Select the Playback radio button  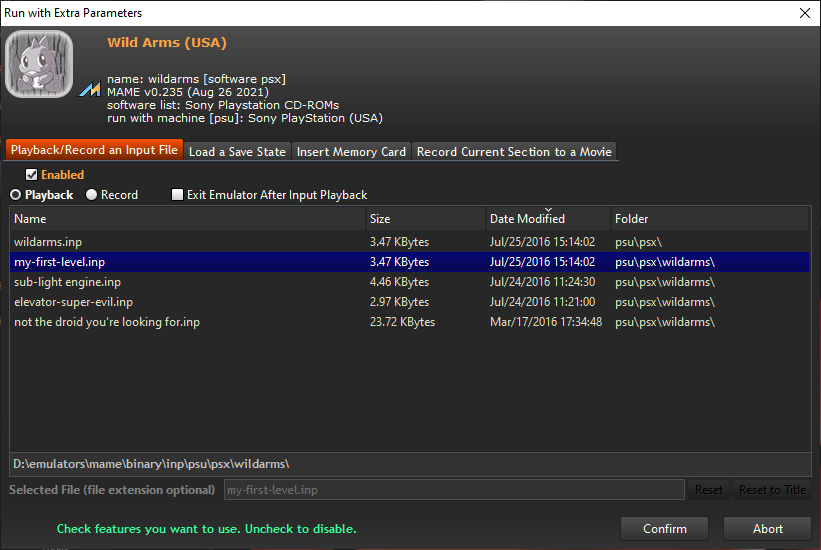click(16, 195)
